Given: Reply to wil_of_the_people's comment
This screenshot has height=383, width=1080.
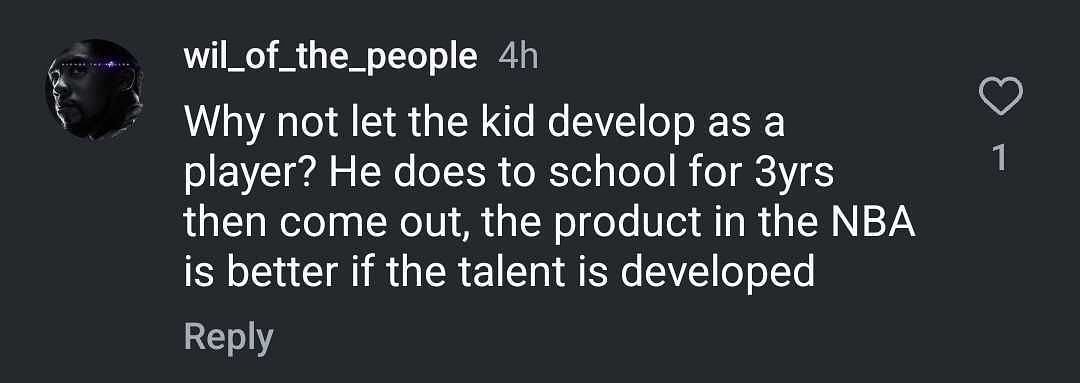Looking at the screenshot, I should click(x=229, y=338).
